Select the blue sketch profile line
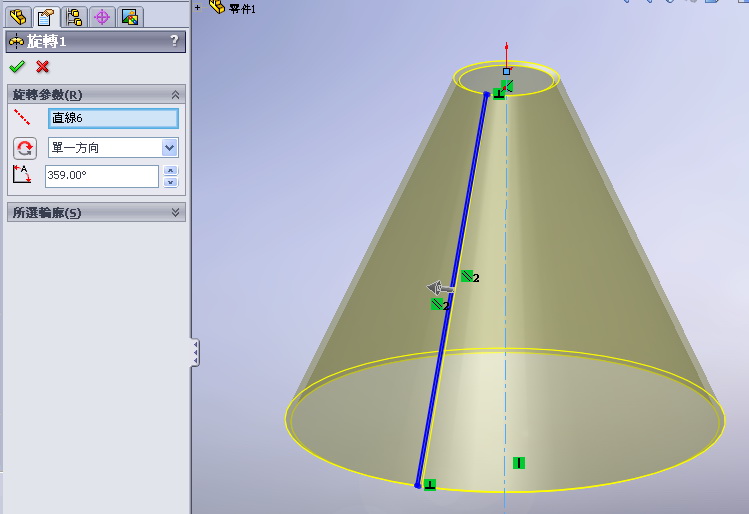Screen dimensions: 749x514 point(452,289)
